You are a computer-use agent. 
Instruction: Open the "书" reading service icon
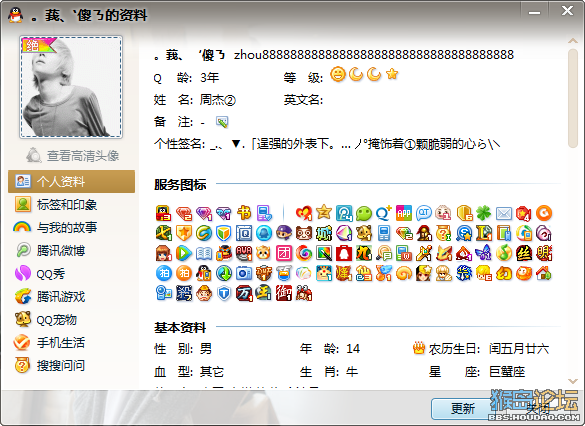244,213
